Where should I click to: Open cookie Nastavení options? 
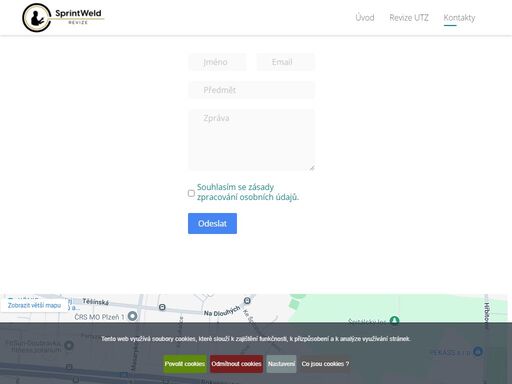[281, 364]
